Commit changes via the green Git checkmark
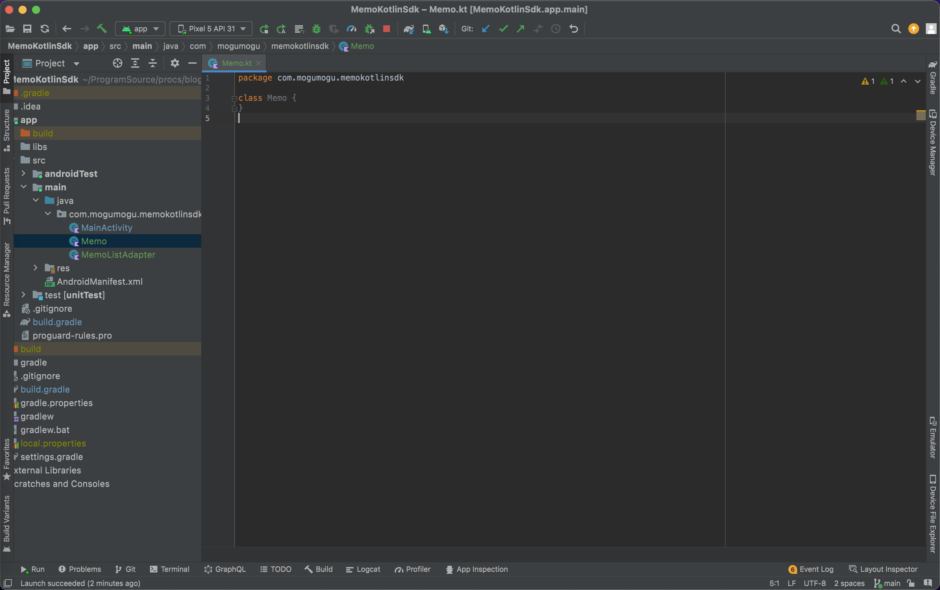 click(504, 29)
